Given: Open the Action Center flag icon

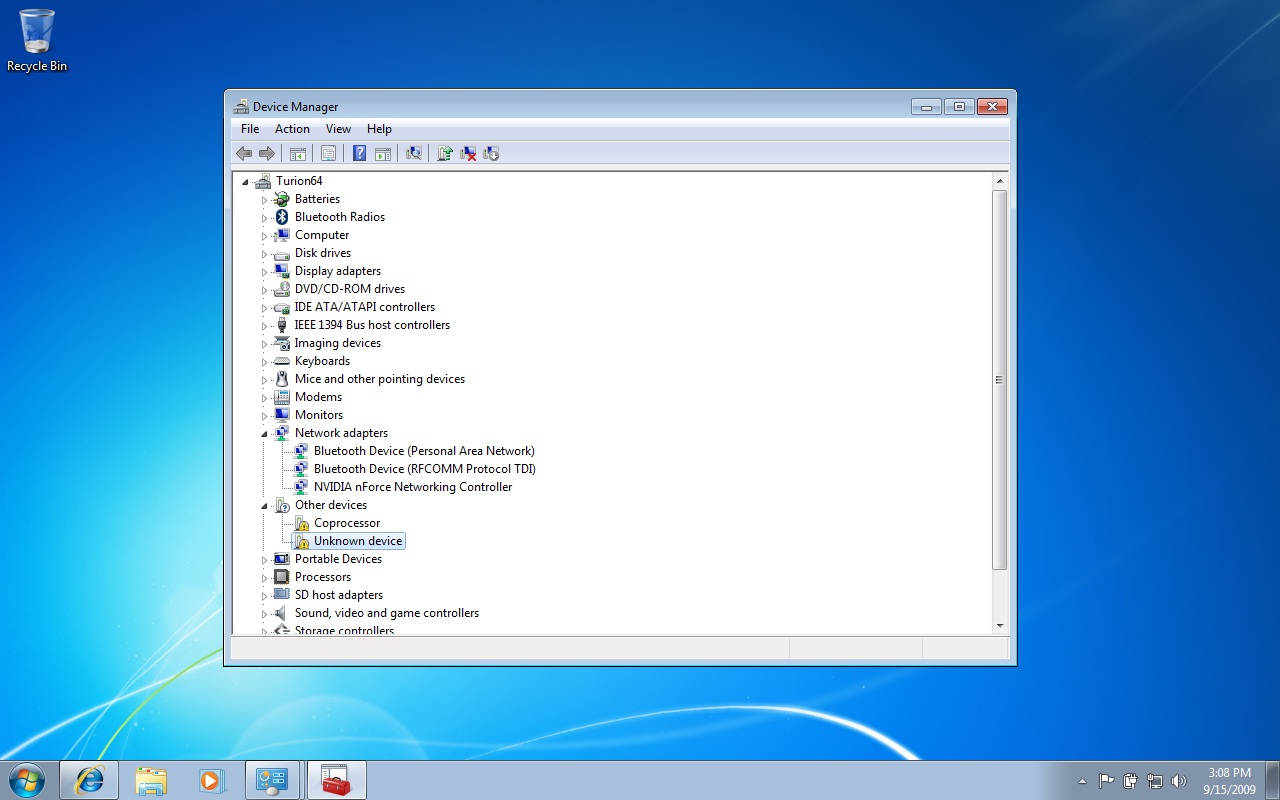Looking at the screenshot, I should pos(1106,781).
